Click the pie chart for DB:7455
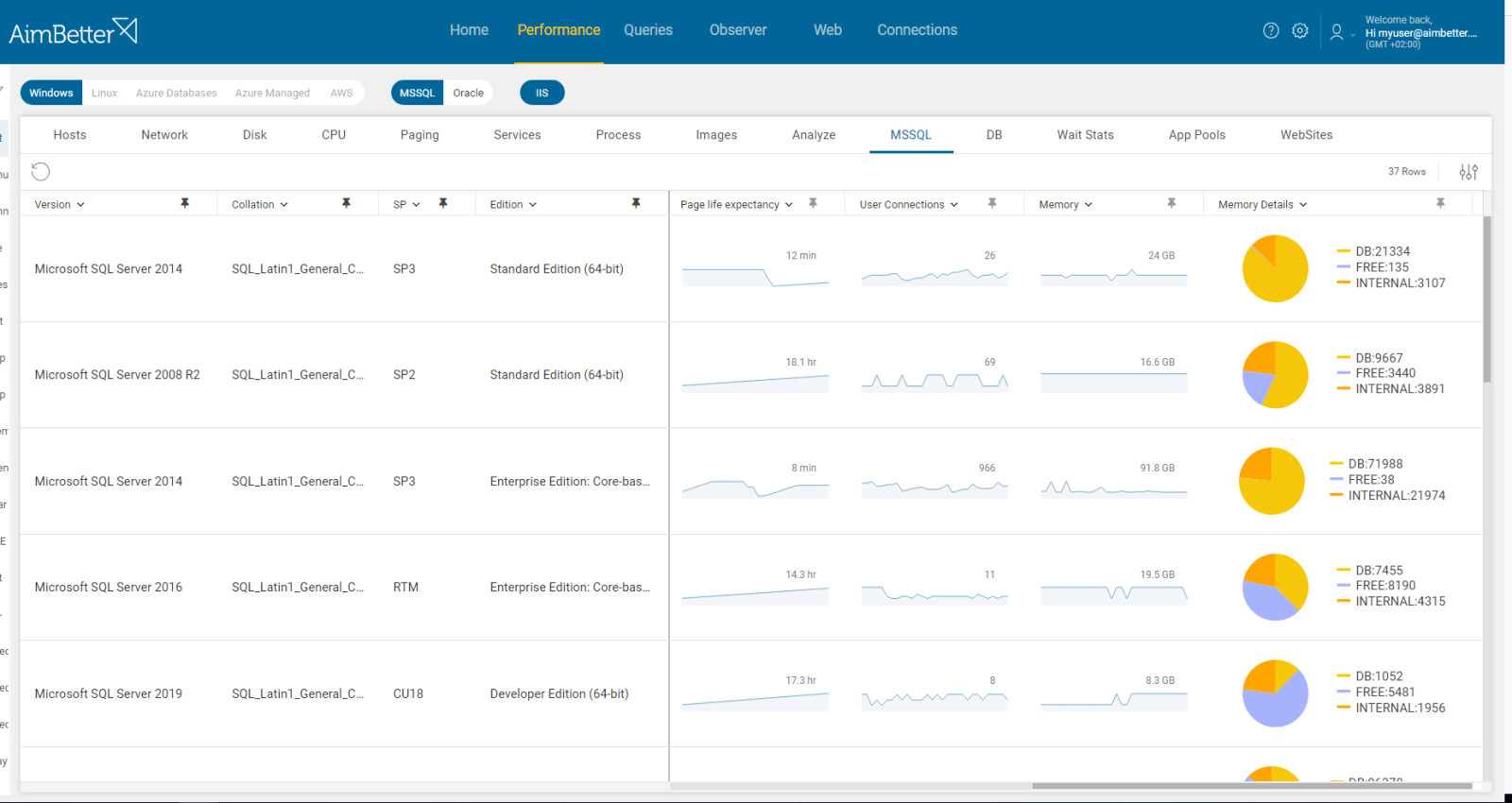 [1275, 587]
